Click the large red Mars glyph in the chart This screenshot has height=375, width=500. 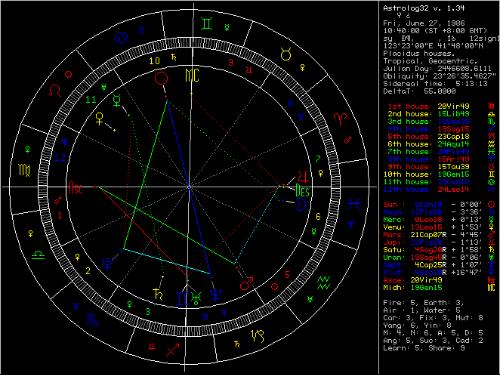click(246, 283)
